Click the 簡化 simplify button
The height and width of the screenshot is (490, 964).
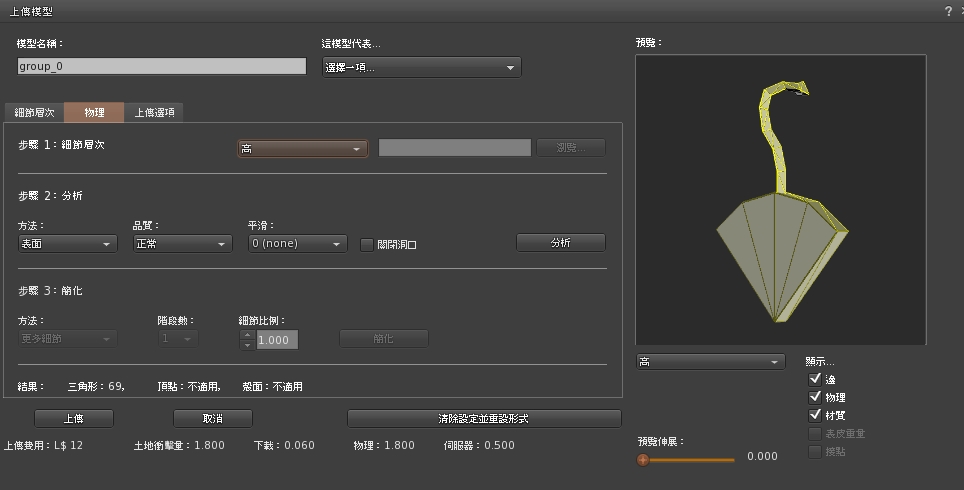pyautogui.click(x=384, y=339)
